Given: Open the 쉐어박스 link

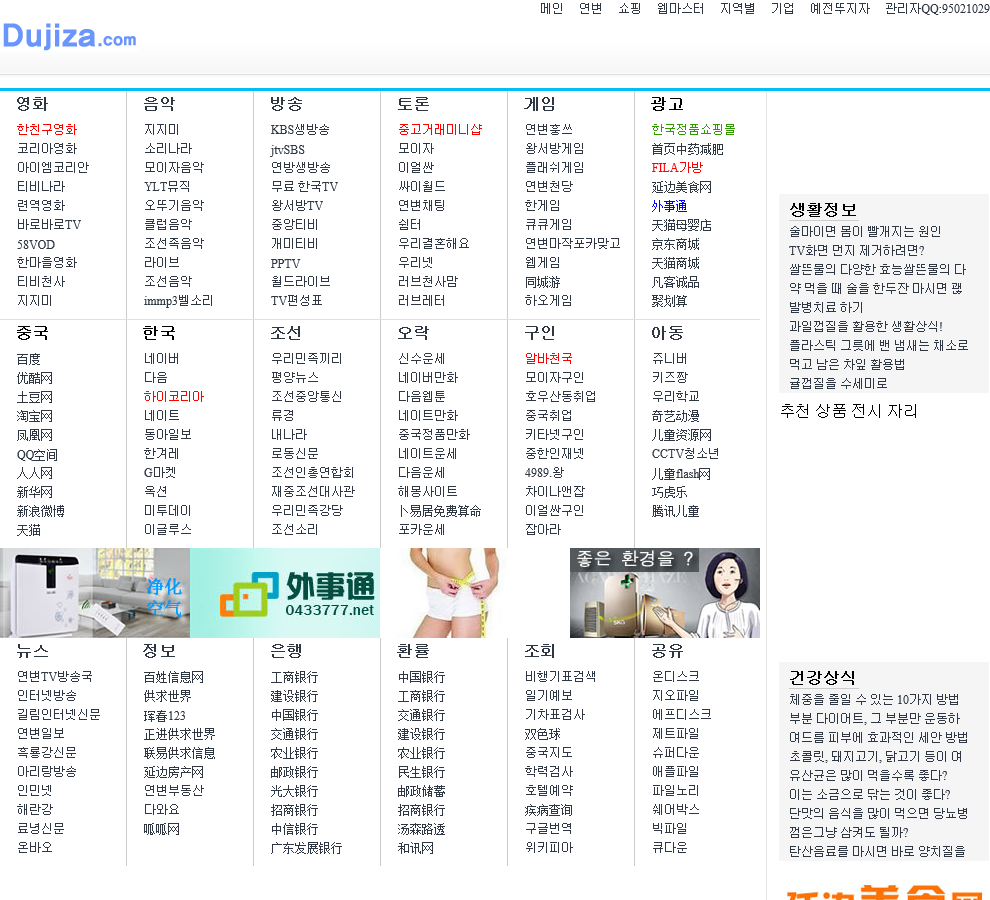Looking at the screenshot, I should (676, 809).
